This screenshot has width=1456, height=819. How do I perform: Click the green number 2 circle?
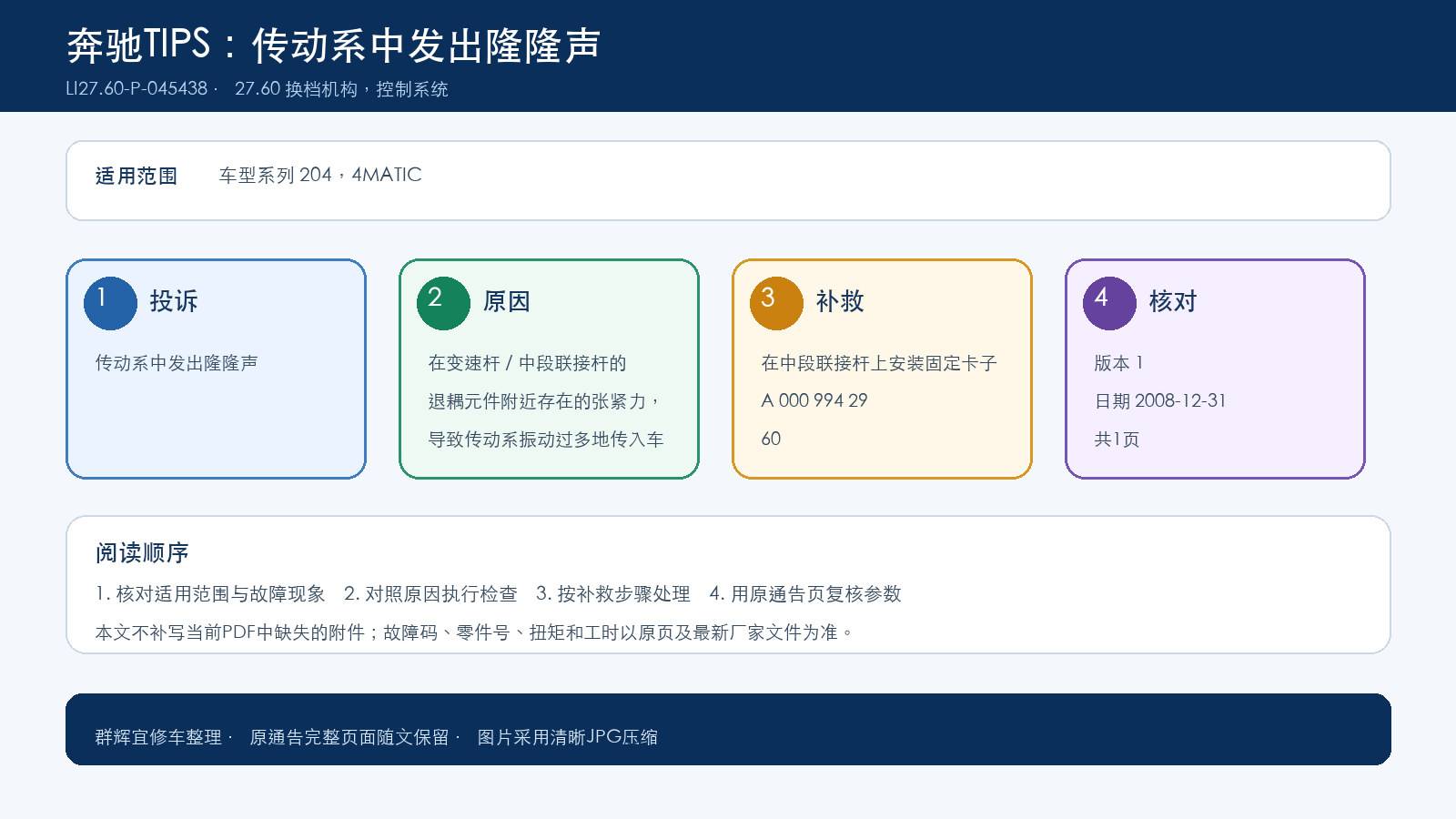[443, 303]
